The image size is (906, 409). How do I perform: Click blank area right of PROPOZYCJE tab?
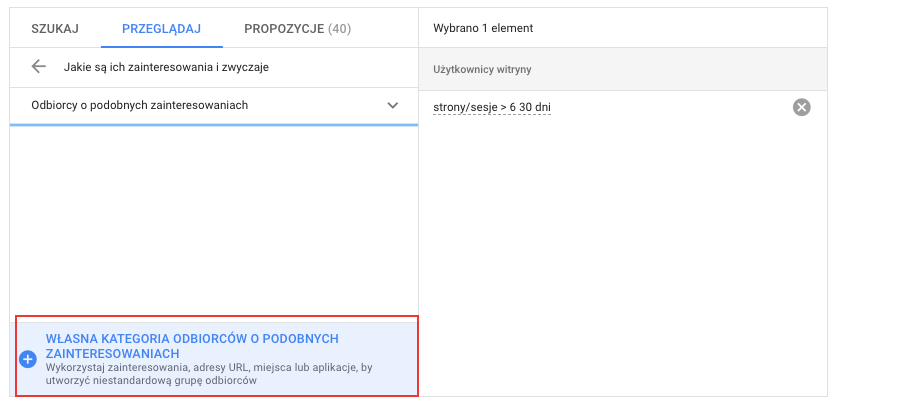[x=390, y=29]
